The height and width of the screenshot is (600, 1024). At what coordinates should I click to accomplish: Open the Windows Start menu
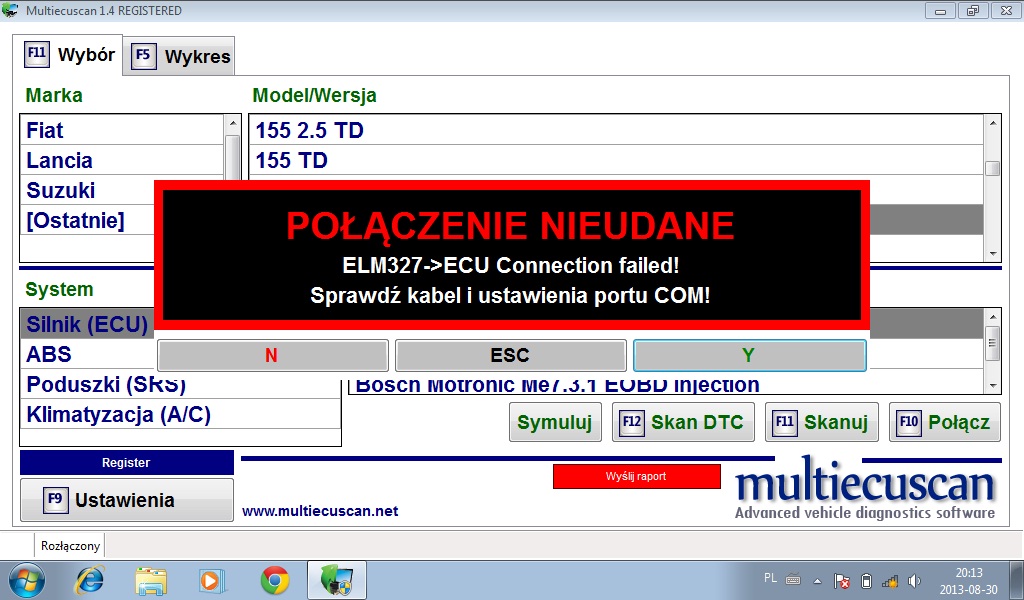coord(27,580)
